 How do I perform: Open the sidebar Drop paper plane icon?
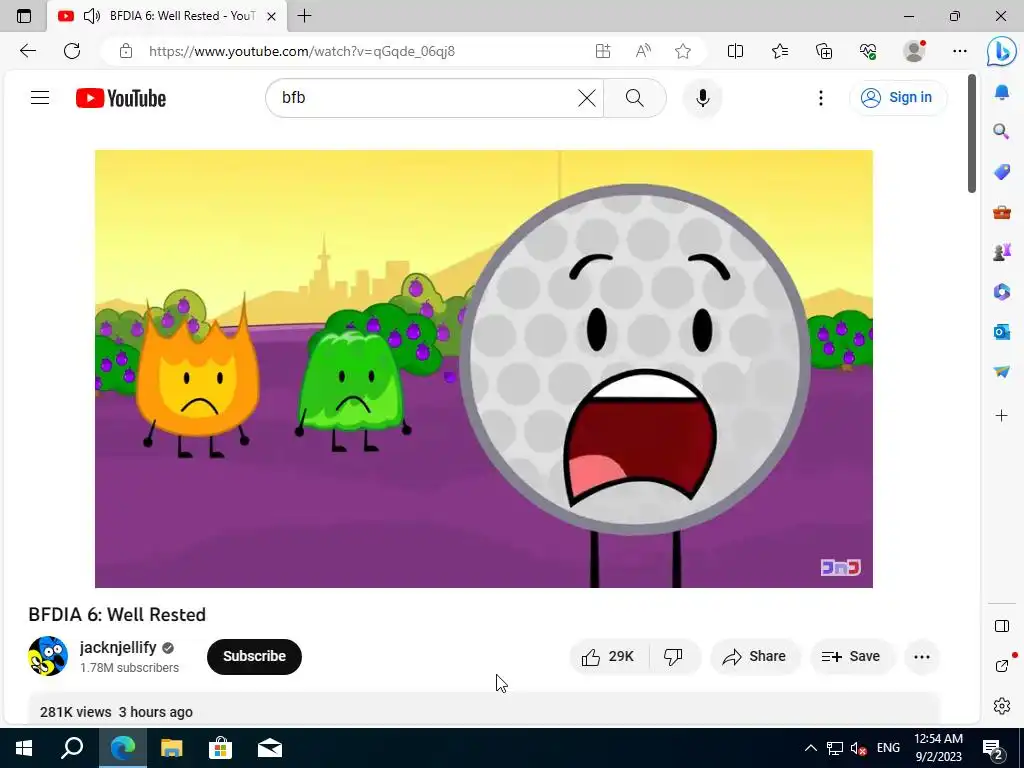pos(1002,372)
